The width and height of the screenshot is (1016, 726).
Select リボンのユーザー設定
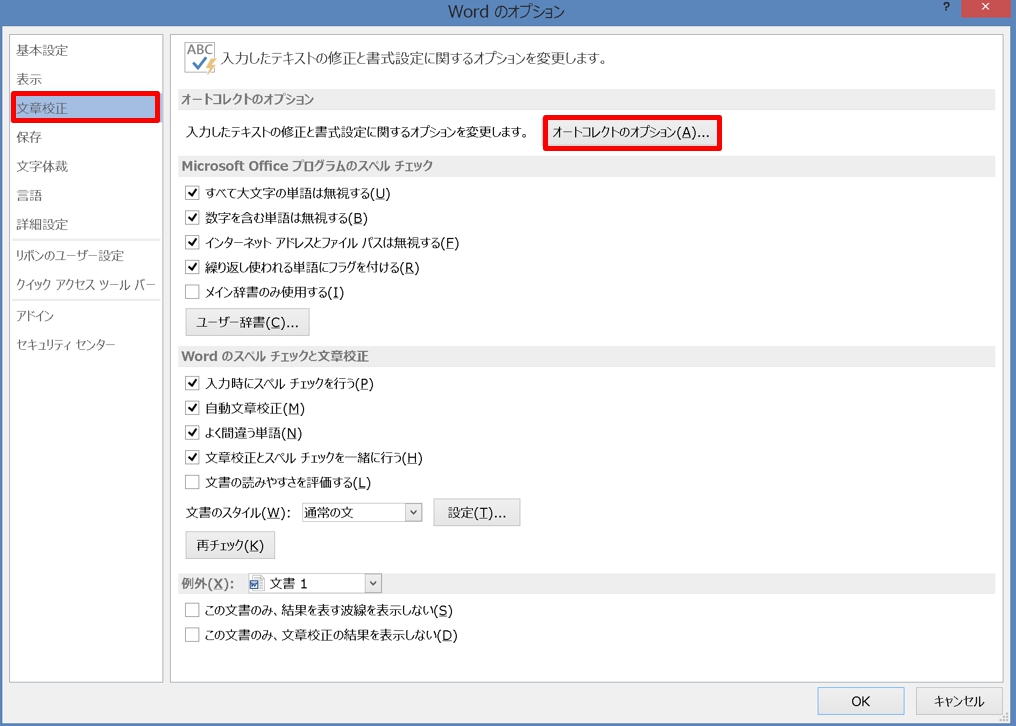tap(70, 255)
